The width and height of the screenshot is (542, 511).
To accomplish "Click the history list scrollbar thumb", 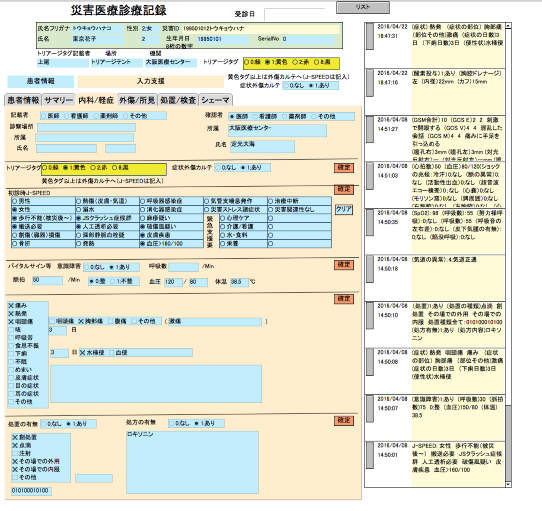I will 508,443.
